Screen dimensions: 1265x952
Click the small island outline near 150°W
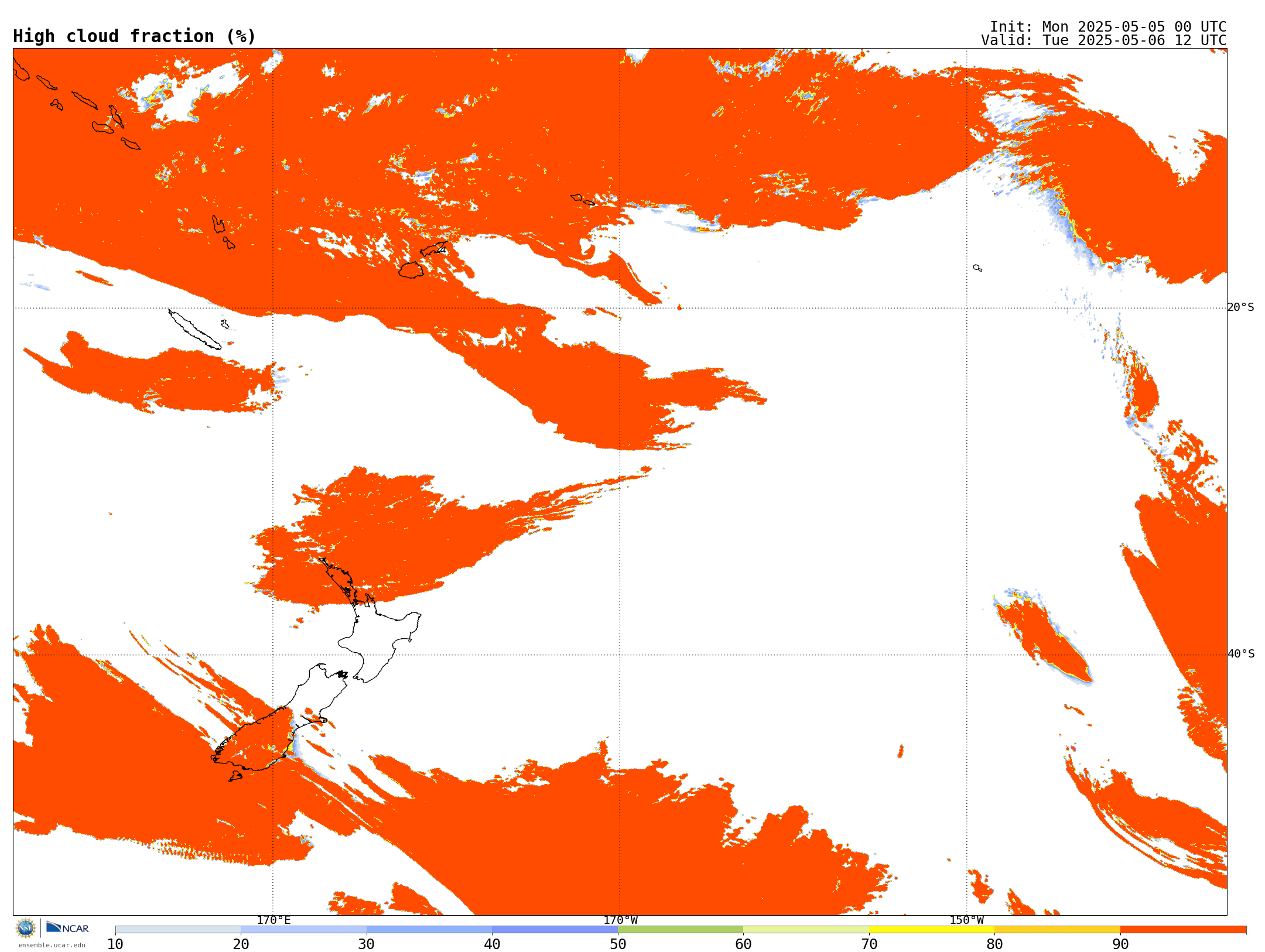click(x=977, y=268)
